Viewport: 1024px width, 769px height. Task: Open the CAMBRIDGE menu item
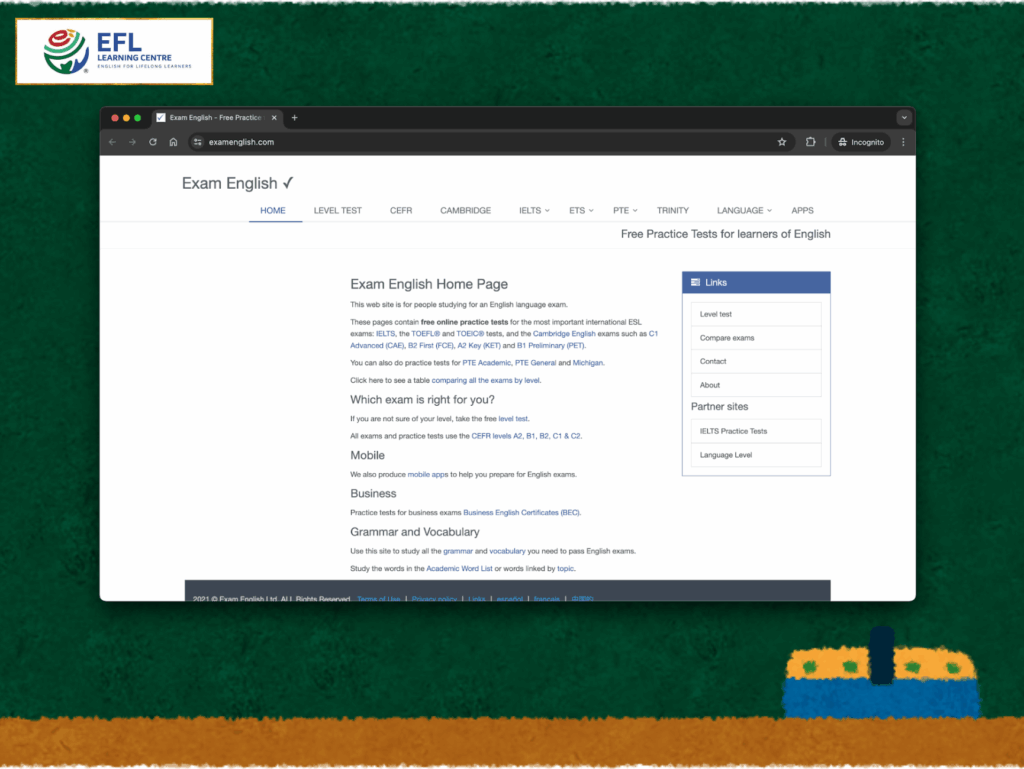(x=466, y=210)
